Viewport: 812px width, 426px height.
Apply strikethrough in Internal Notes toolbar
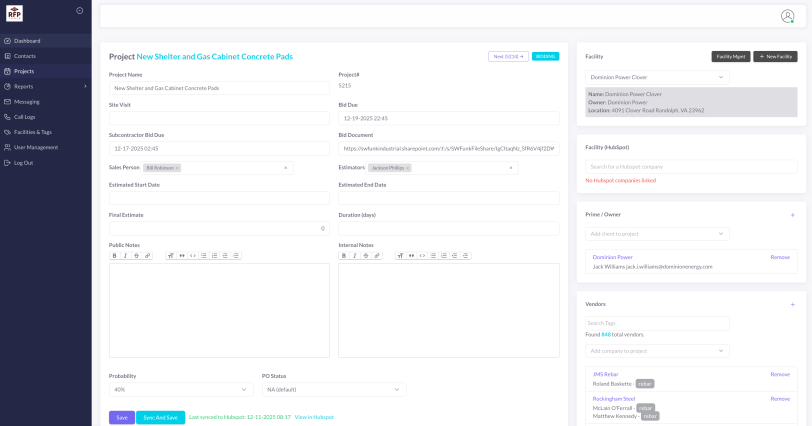coord(366,256)
